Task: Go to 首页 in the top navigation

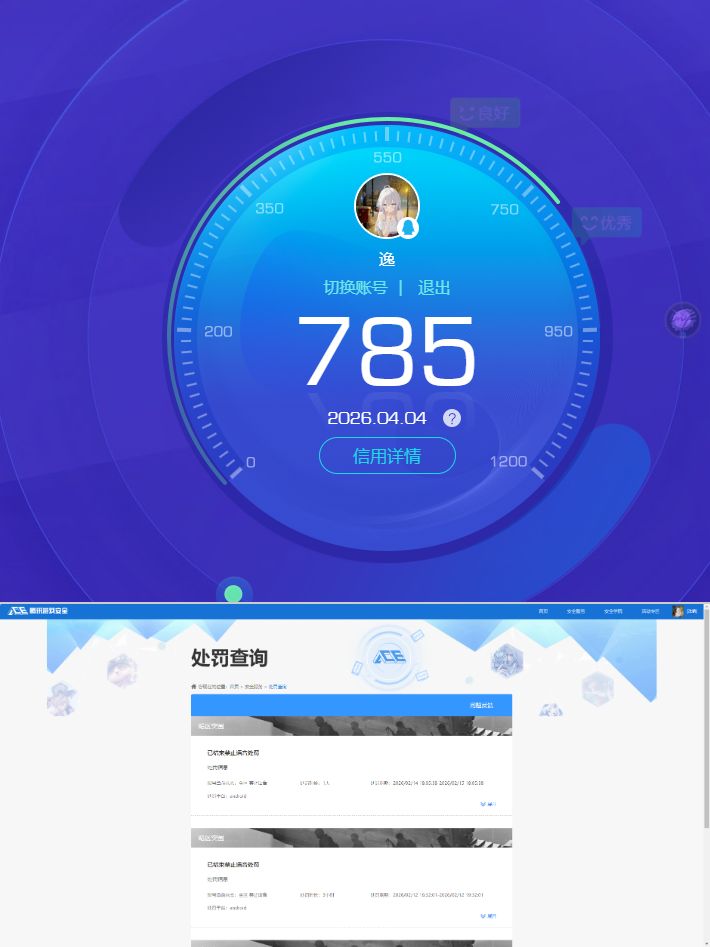Action: [x=543, y=611]
